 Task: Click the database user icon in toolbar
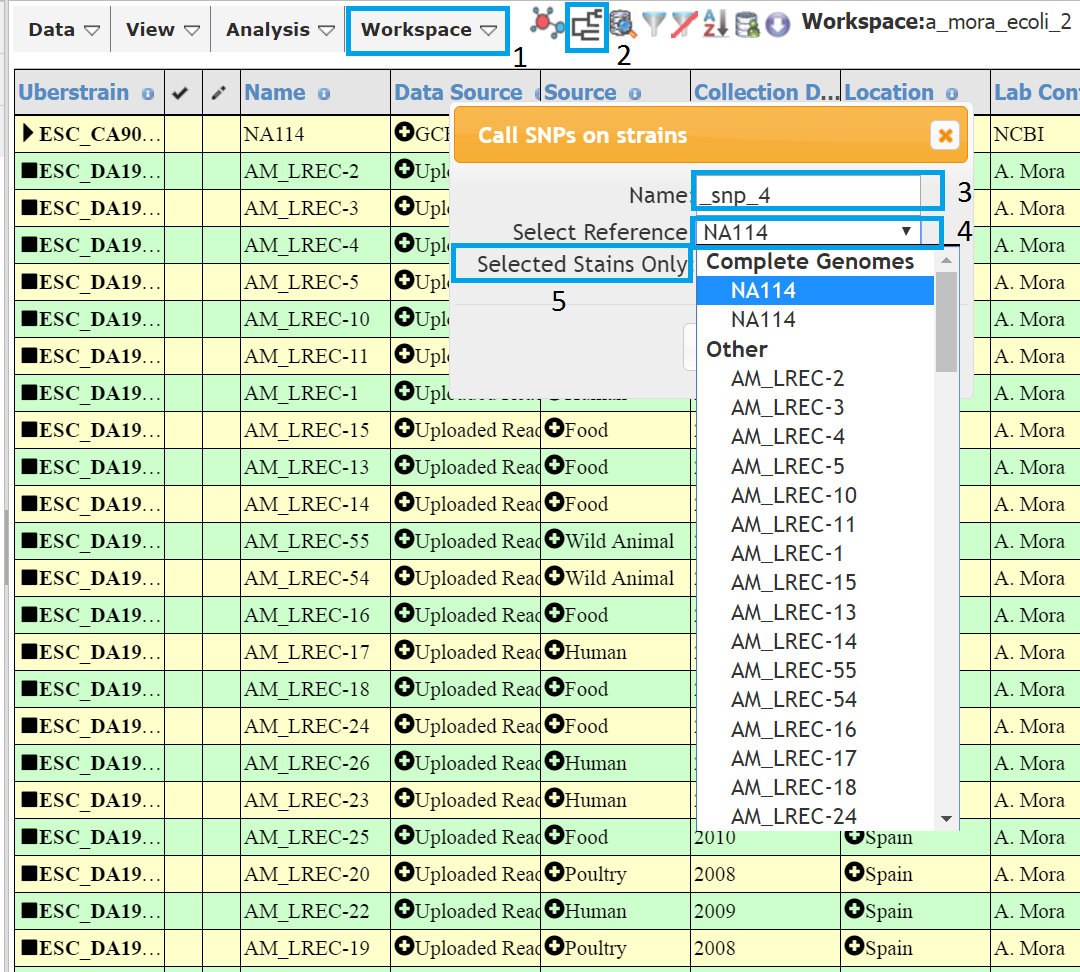(747, 25)
